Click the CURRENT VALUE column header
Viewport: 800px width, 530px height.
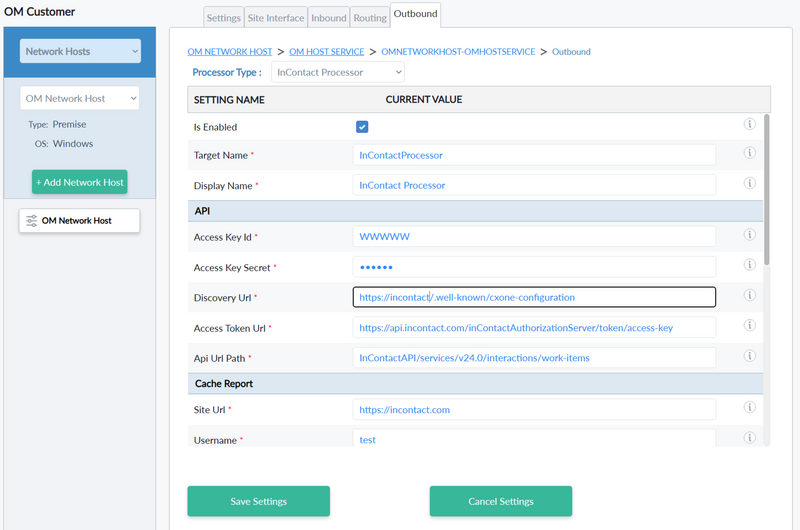pos(423,99)
